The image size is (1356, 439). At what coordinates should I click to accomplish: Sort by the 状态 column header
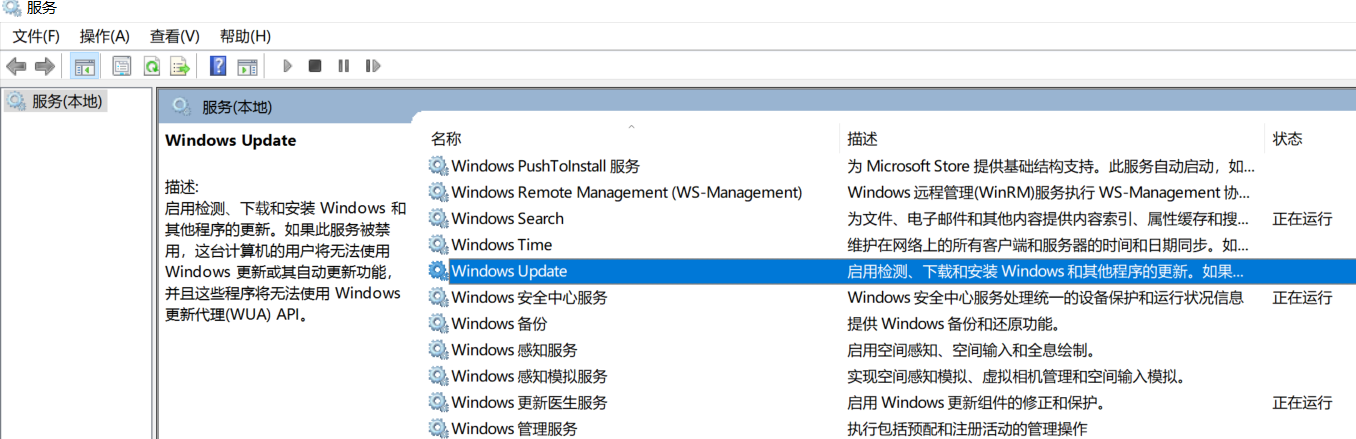1287,139
